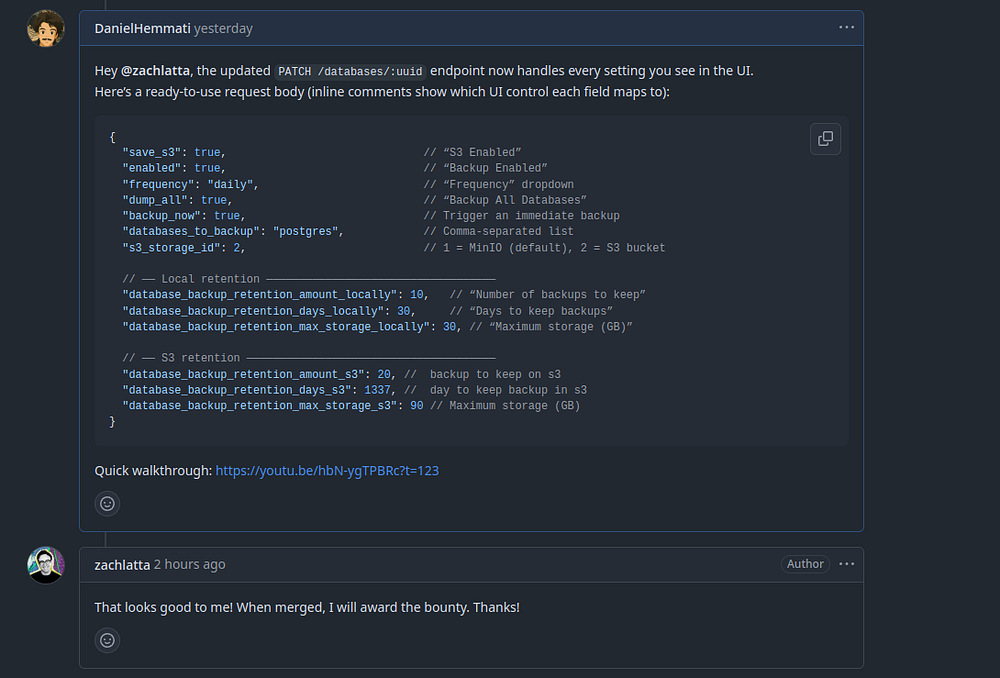Click the "save_s3" key in code

pyautogui.click(x=152, y=152)
